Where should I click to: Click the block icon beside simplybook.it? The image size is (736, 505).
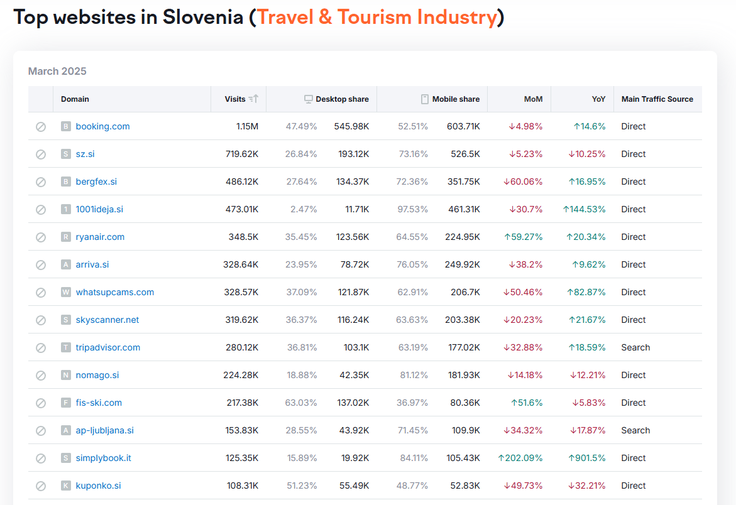click(41, 459)
